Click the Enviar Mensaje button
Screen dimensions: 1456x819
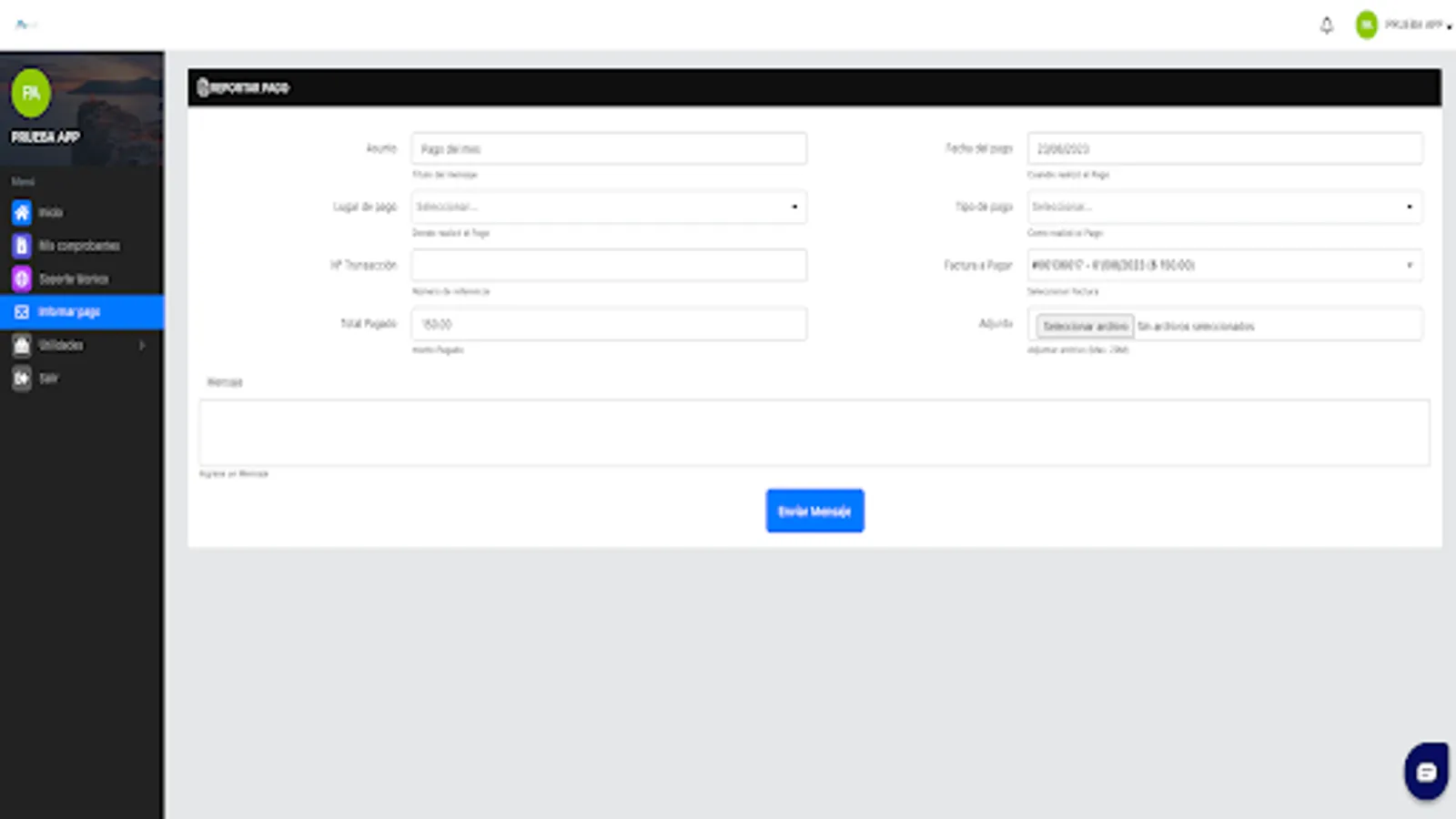(814, 511)
